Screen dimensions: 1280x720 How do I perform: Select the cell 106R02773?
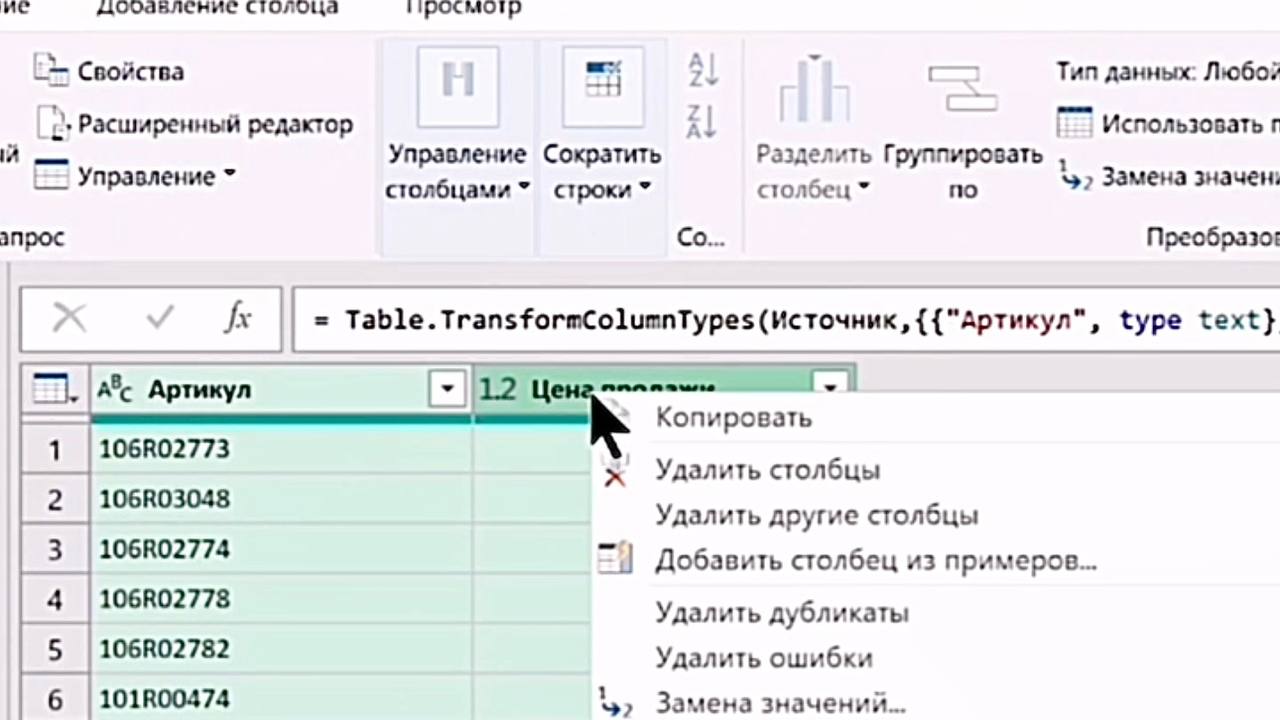pyautogui.click(x=281, y=449)
